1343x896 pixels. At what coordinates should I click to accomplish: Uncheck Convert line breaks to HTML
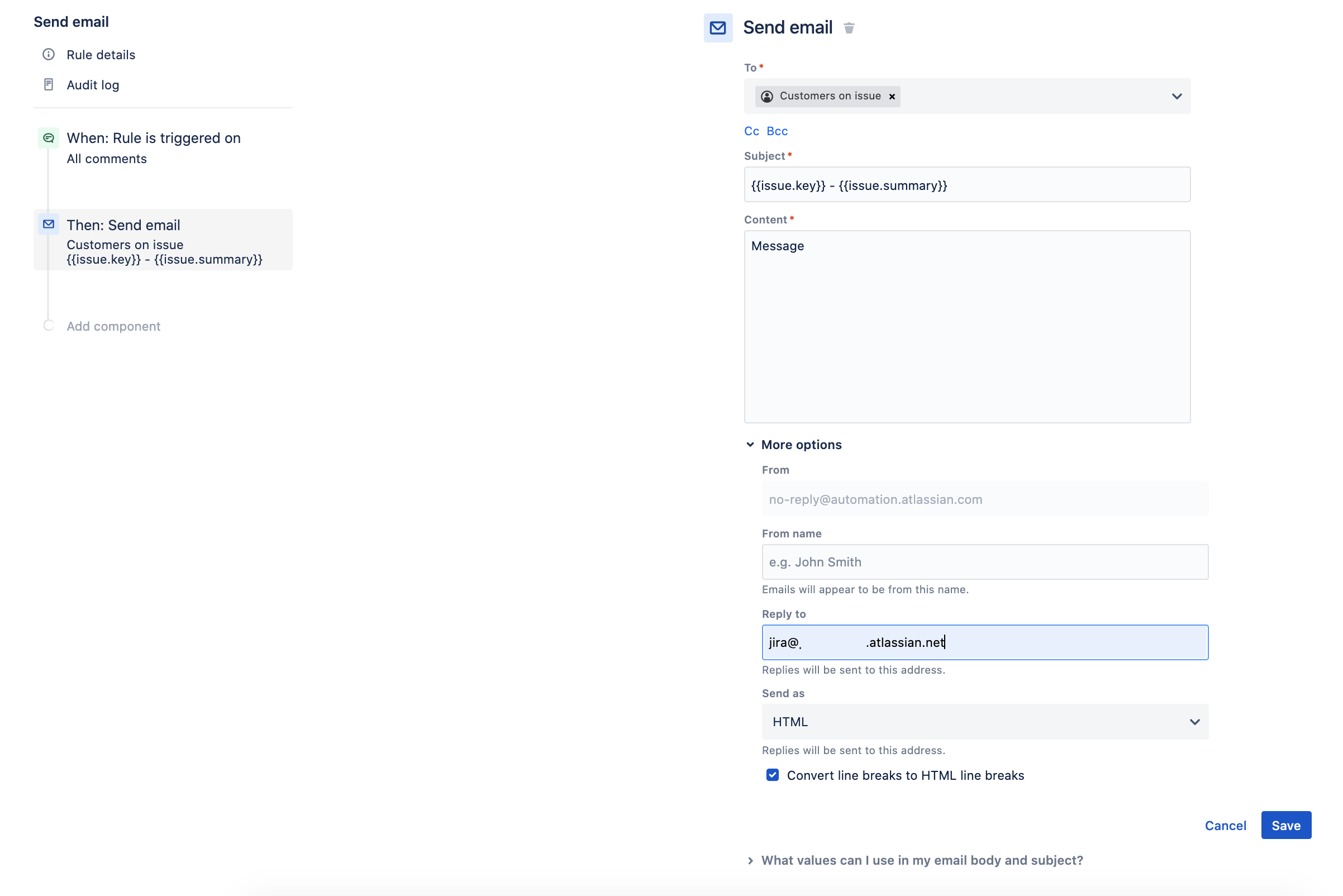click(772, 775)
